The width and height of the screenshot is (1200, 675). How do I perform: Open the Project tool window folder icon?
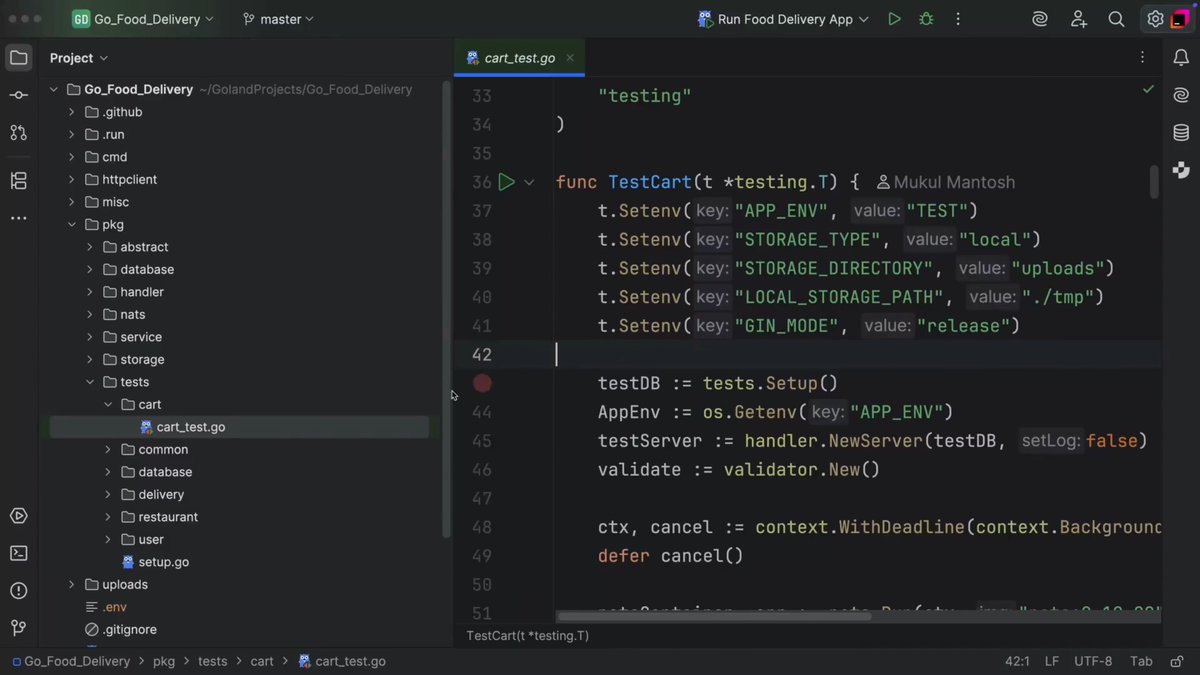tap(19, 58)
